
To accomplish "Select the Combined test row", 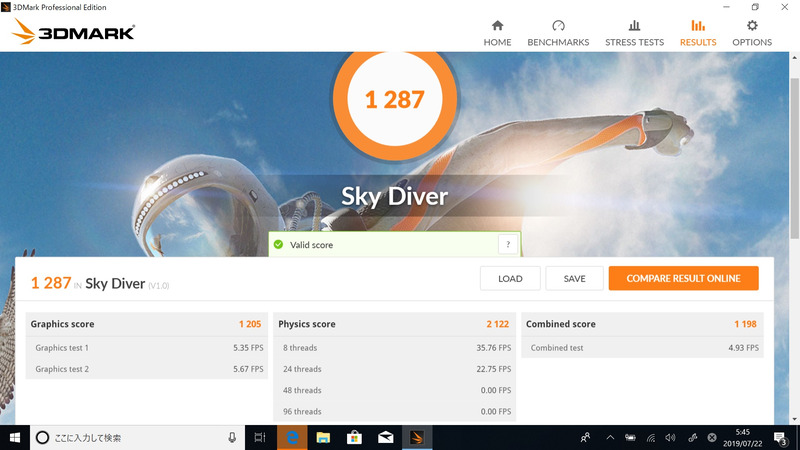I will tap(642, 347).
